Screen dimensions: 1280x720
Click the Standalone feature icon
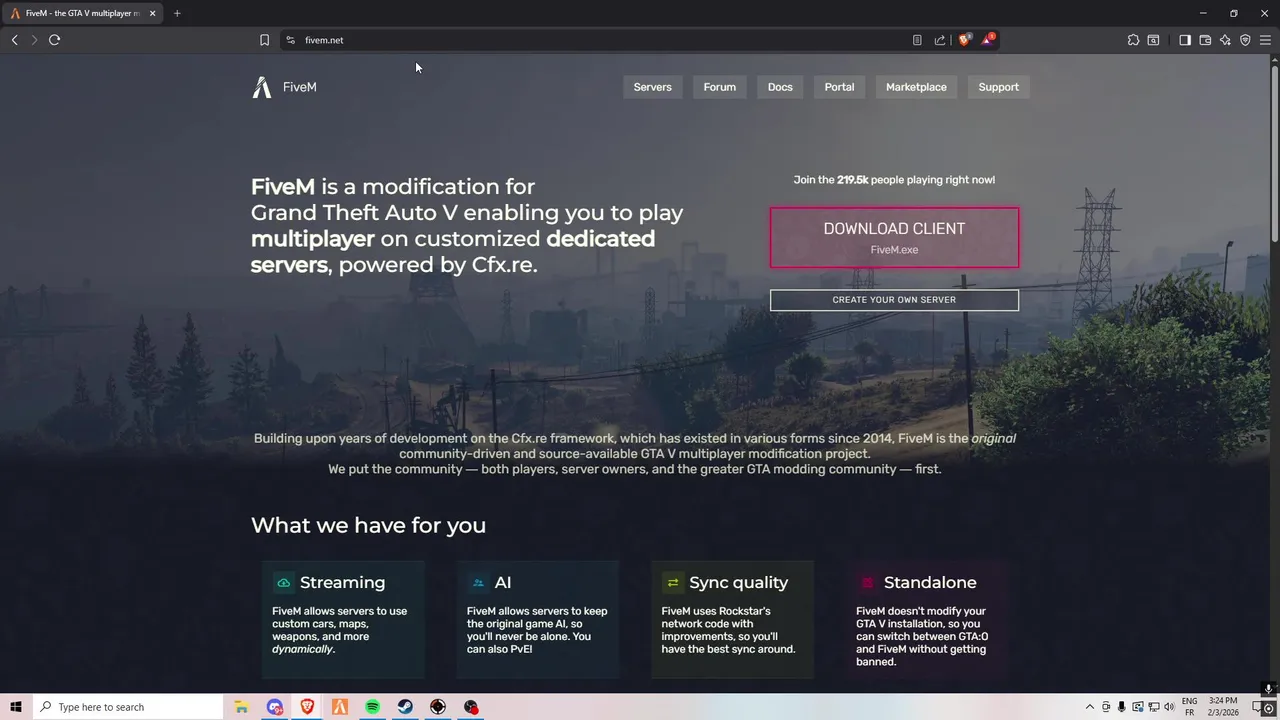click(x=867, y=583)
